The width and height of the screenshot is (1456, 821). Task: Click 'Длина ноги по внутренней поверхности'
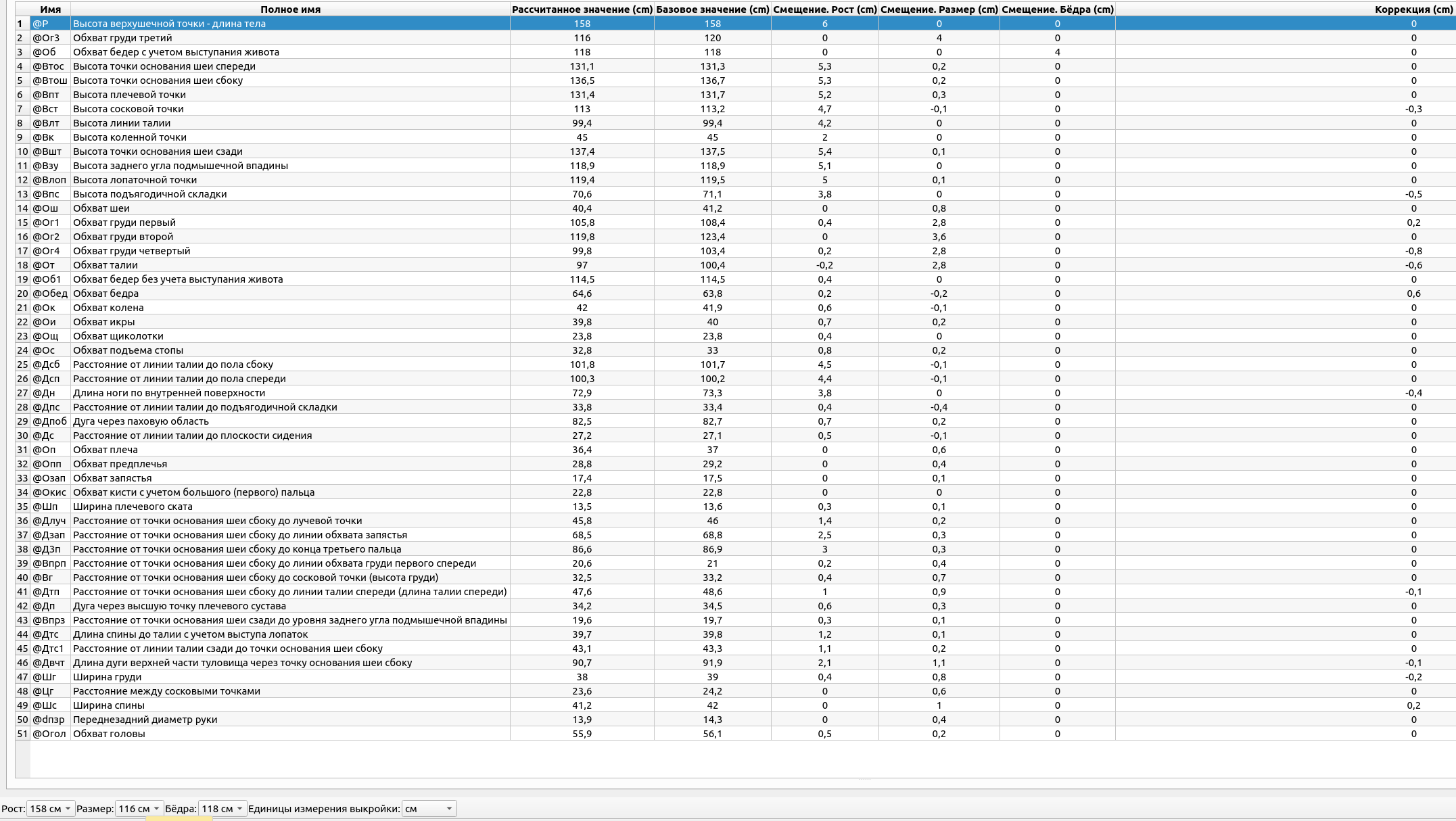(x=169, y=393)
